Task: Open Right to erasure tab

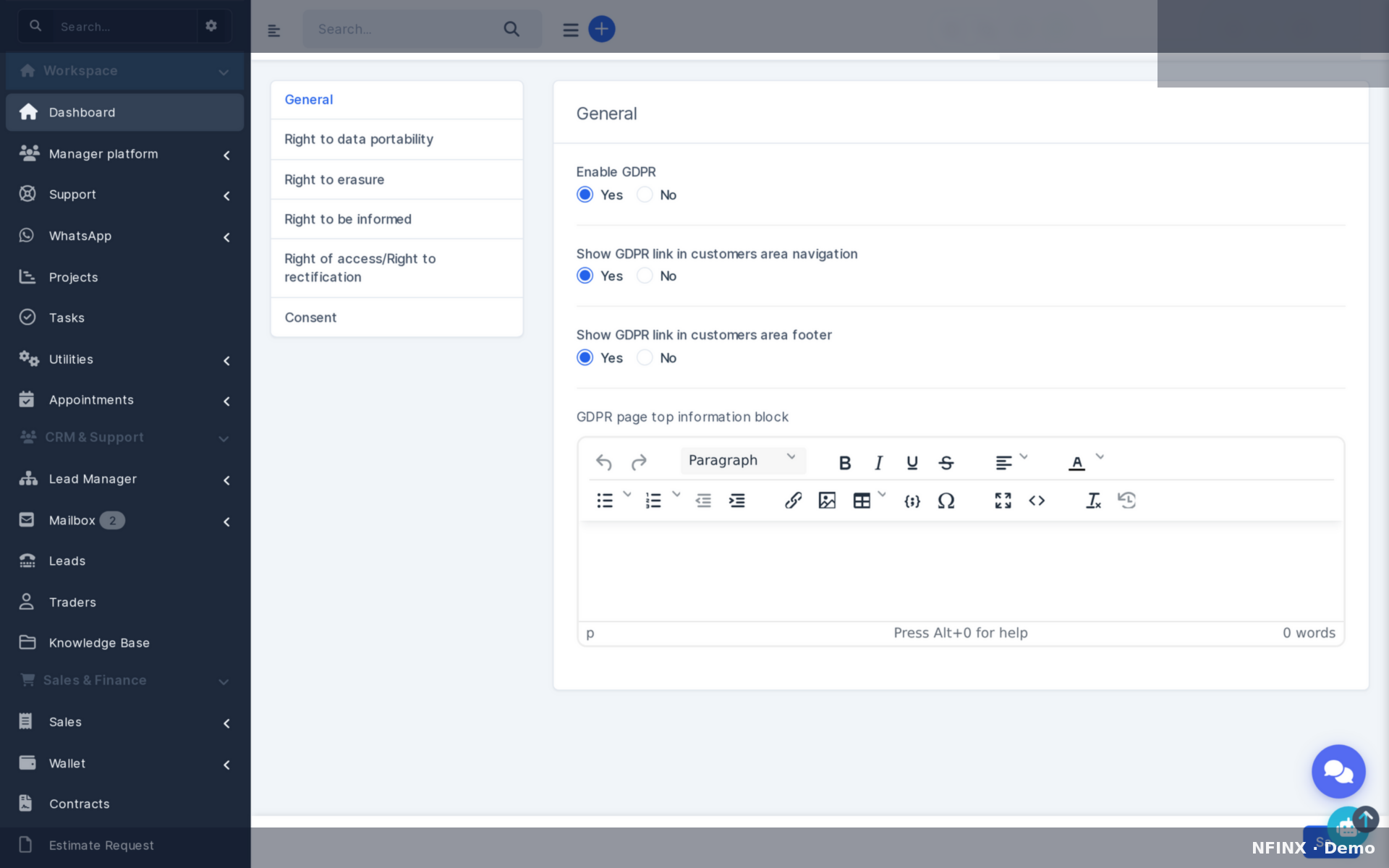Action: click(x=396, y=179)
